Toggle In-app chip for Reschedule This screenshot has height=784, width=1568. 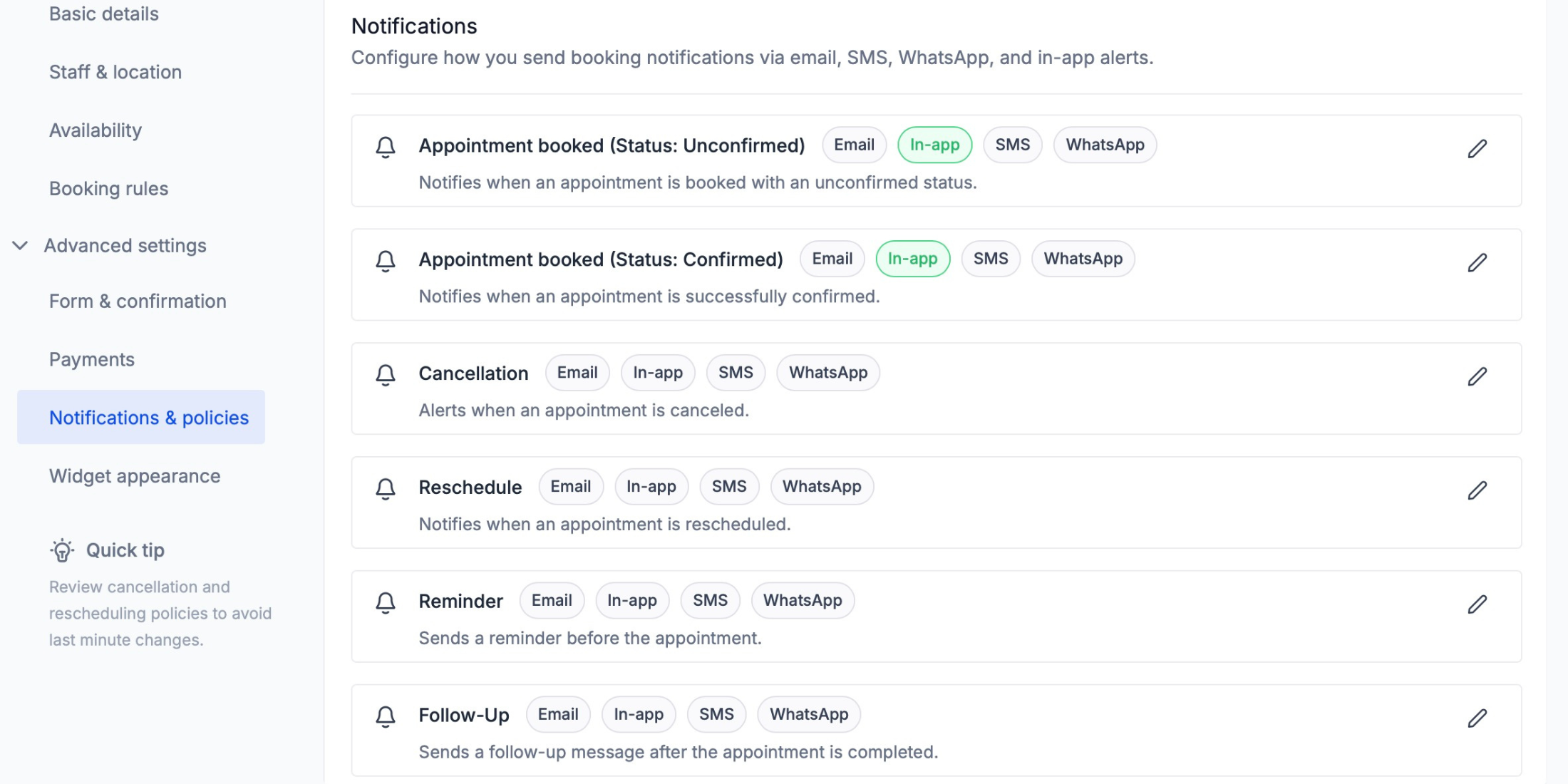pos(651,487)
